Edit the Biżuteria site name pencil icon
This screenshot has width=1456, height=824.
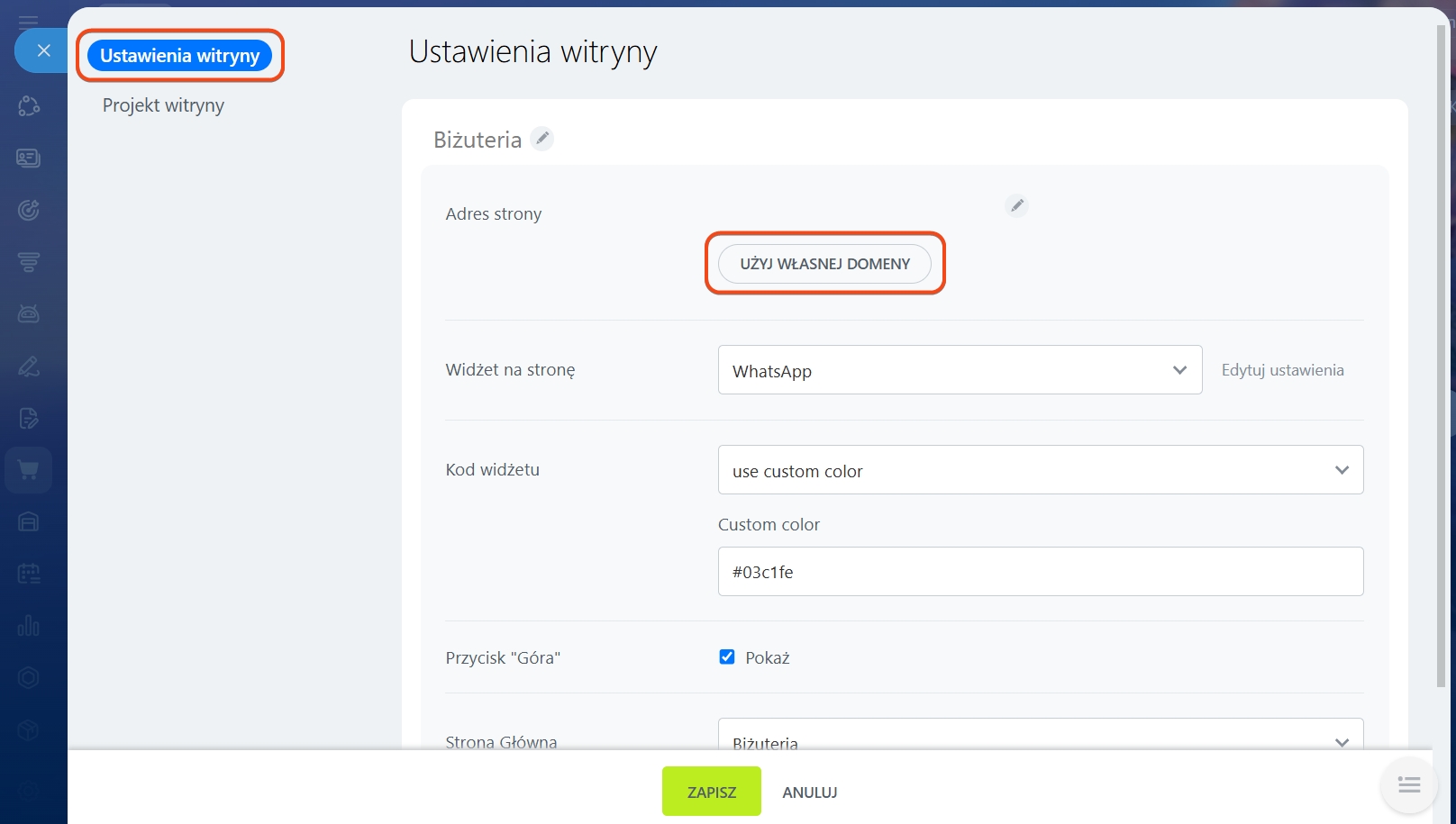point(541,139)
